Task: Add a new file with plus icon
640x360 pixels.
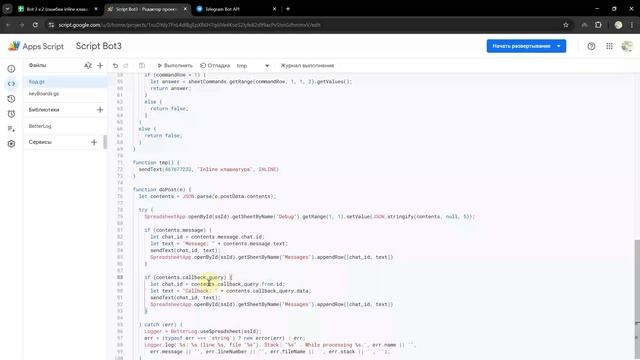Action: tap(100, 65)
